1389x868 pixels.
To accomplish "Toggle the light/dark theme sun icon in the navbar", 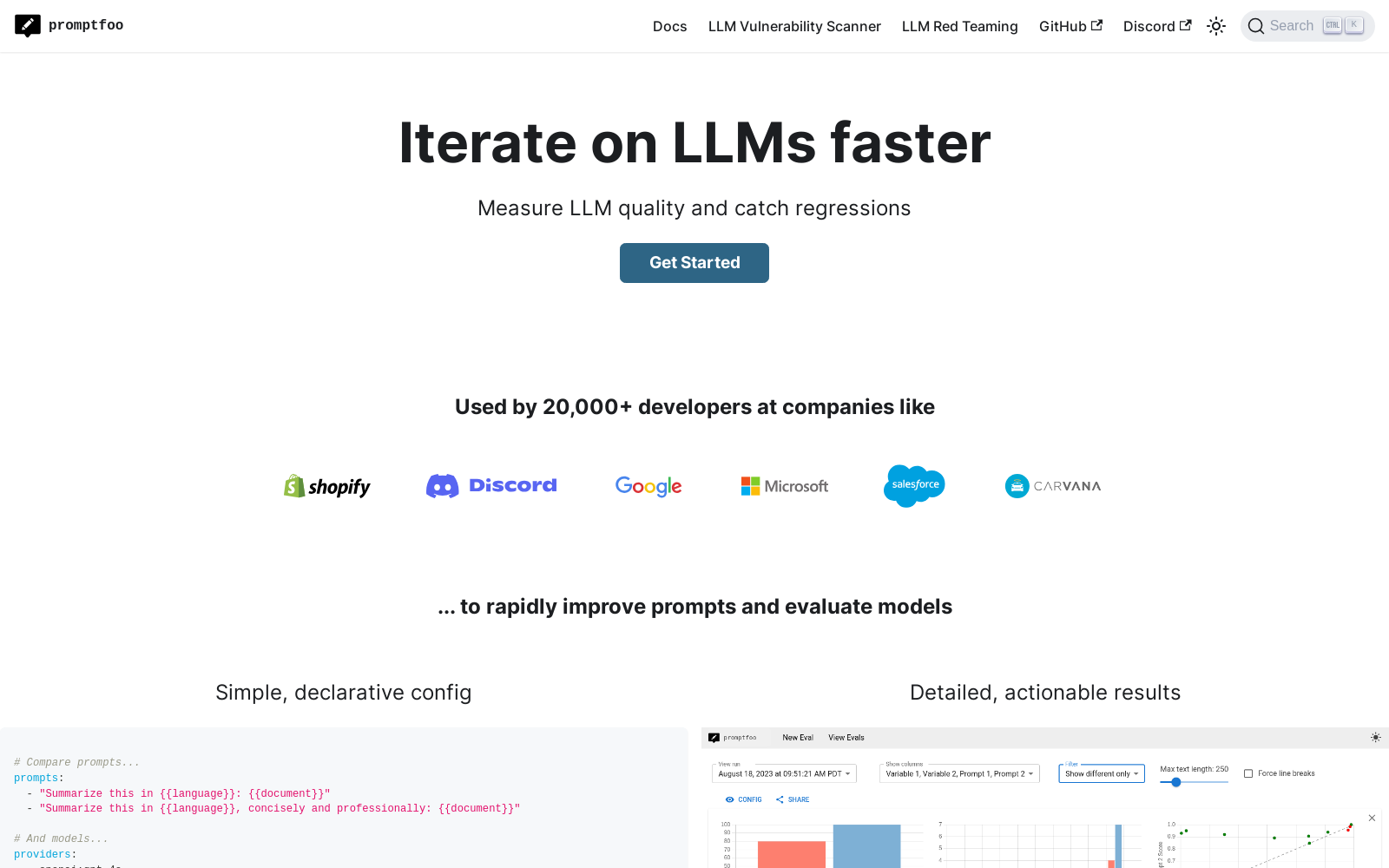I will [1216, 26].
